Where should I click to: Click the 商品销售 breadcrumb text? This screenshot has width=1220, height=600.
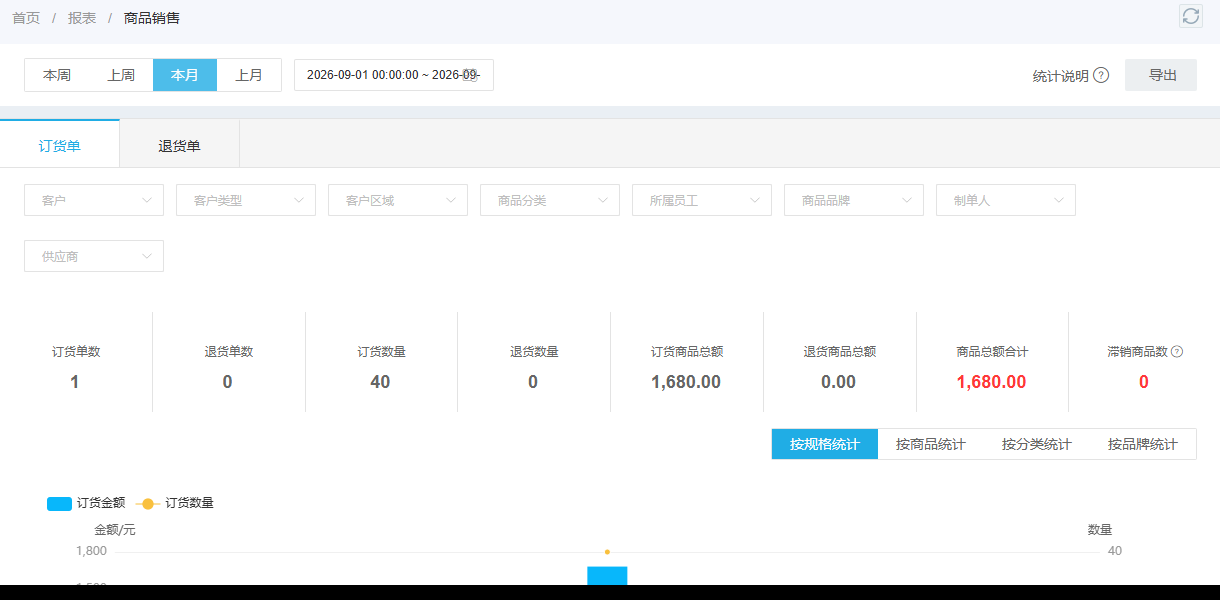[152, 18]
